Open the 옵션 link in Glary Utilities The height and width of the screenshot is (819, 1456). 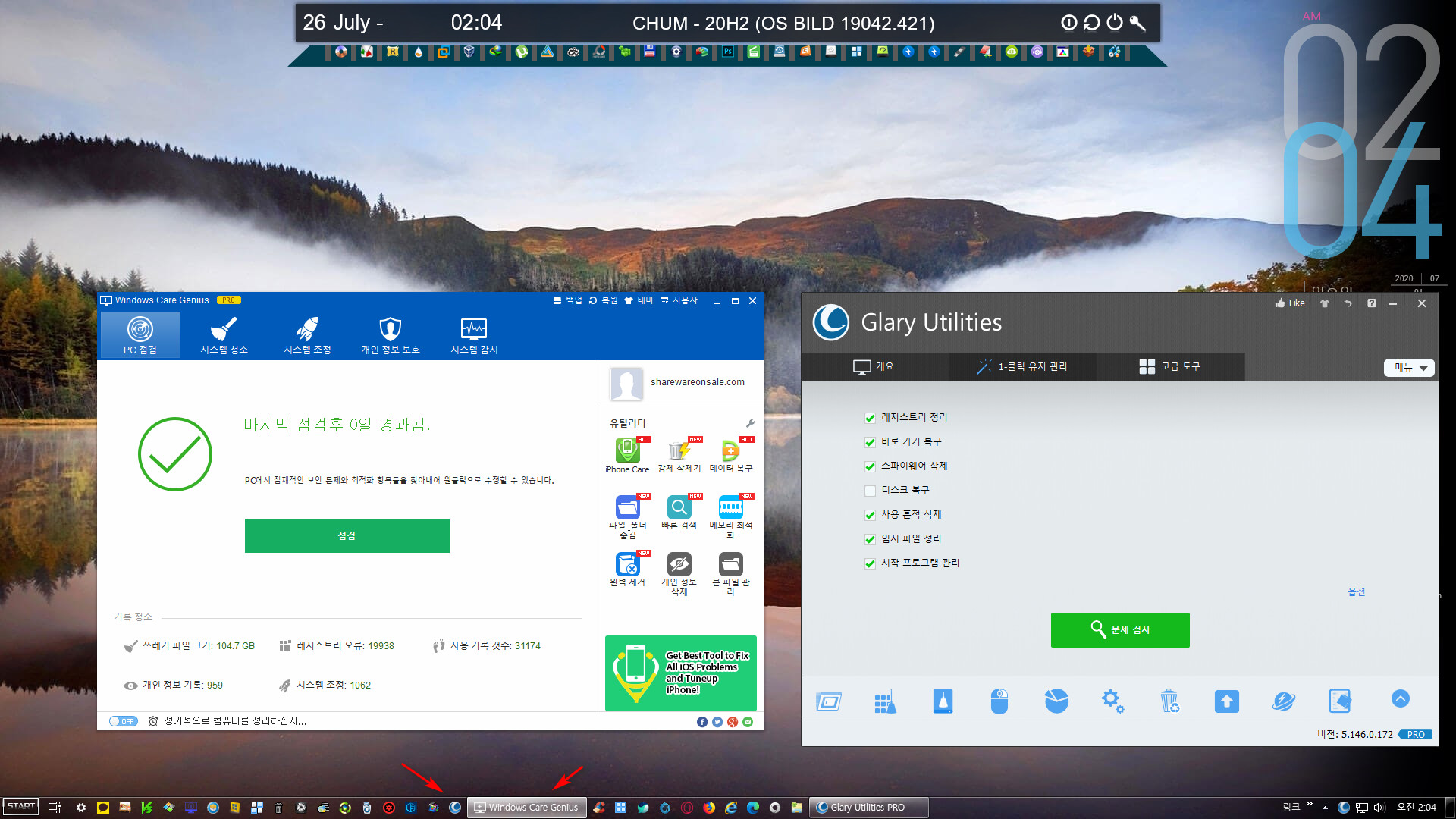(1357, 591)
